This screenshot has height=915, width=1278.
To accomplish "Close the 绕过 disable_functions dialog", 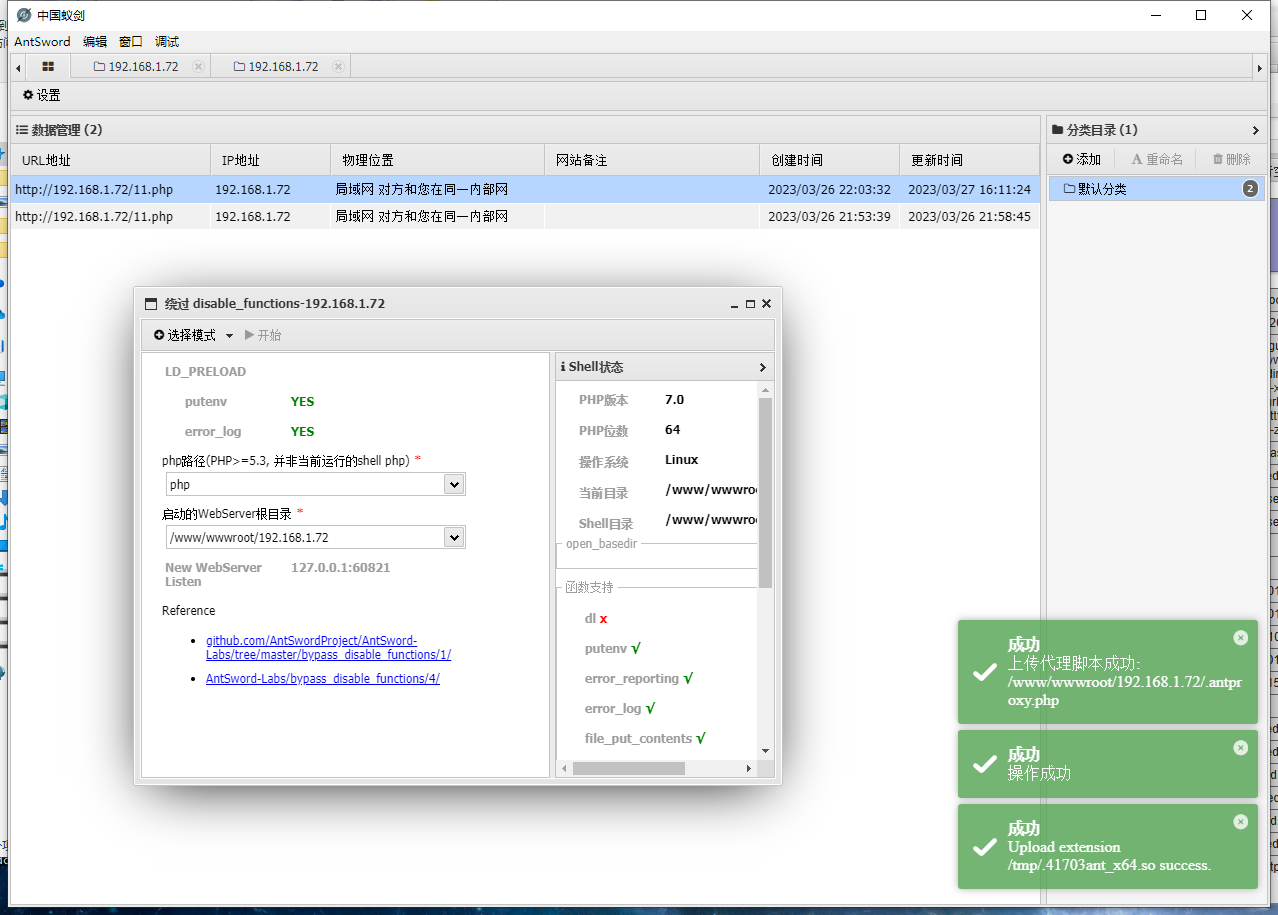I will tap(766, 304).
